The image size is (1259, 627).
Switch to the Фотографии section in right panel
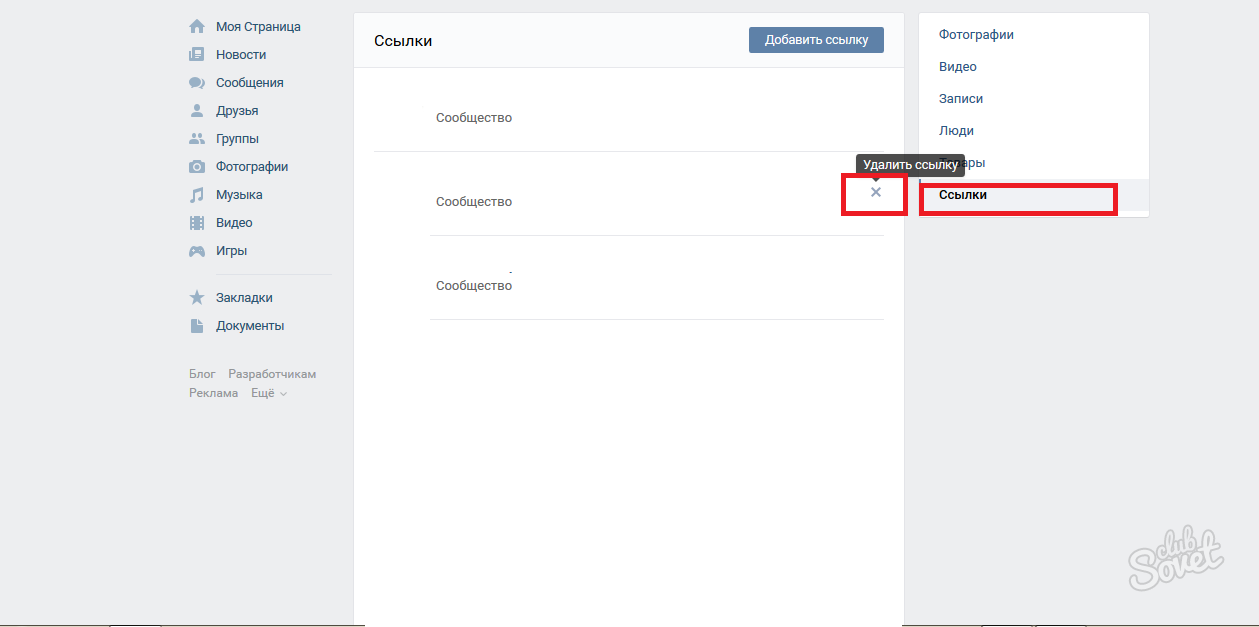tap(976, 35)
